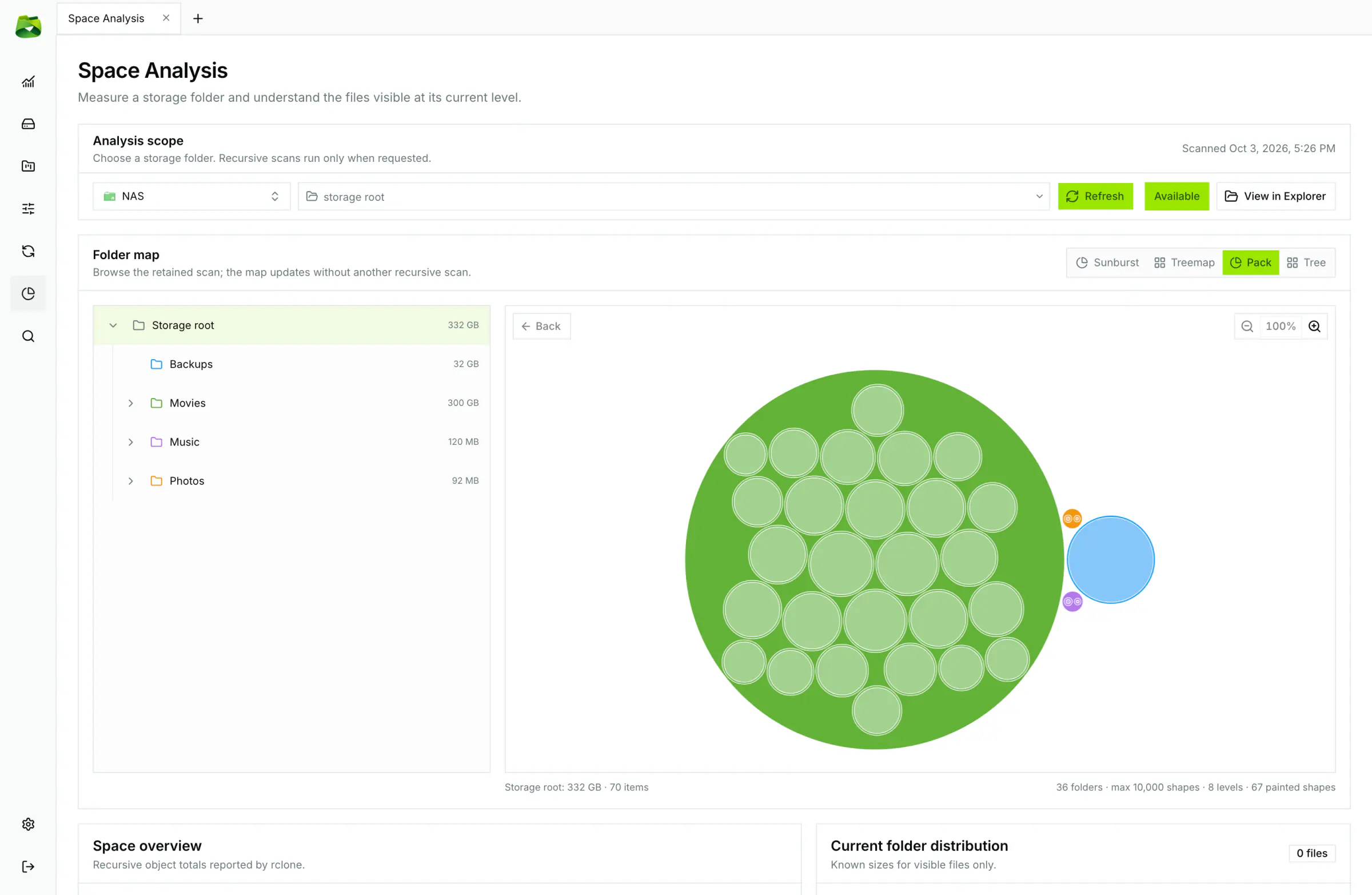Click the Refresh button
This screenshot has height=895, width=1372.
point(1095,196)
